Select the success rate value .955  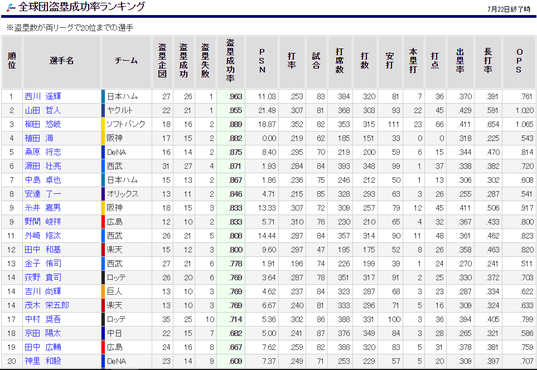236,111
